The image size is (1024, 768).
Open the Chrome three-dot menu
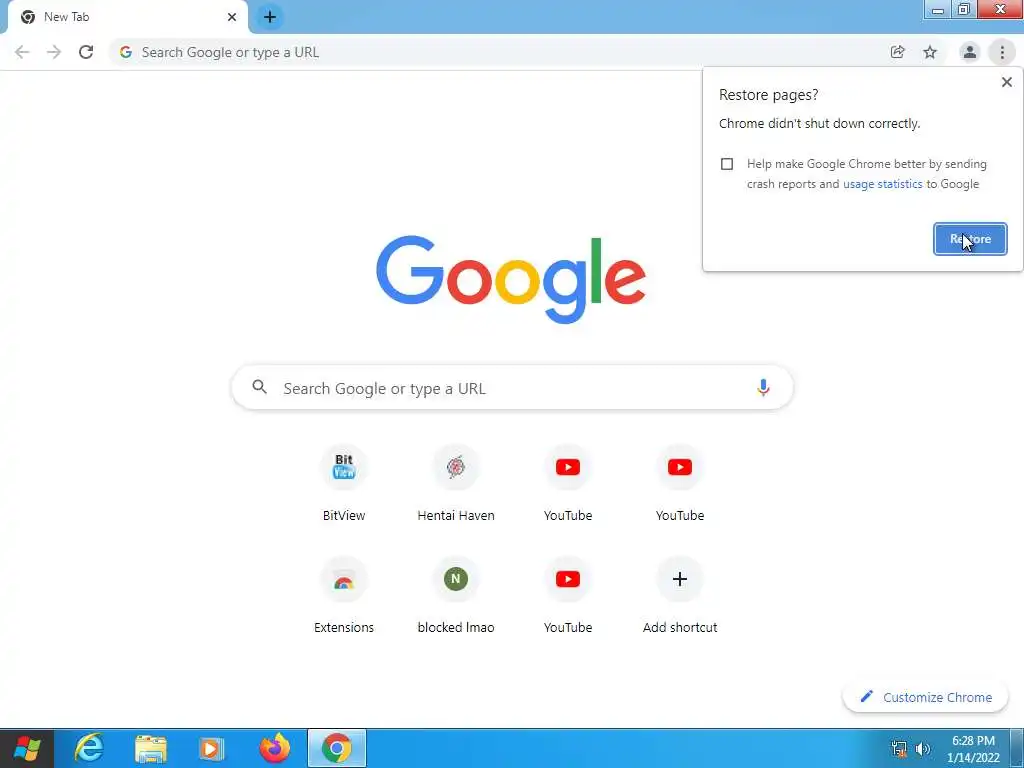click(x=1002, y=52)
